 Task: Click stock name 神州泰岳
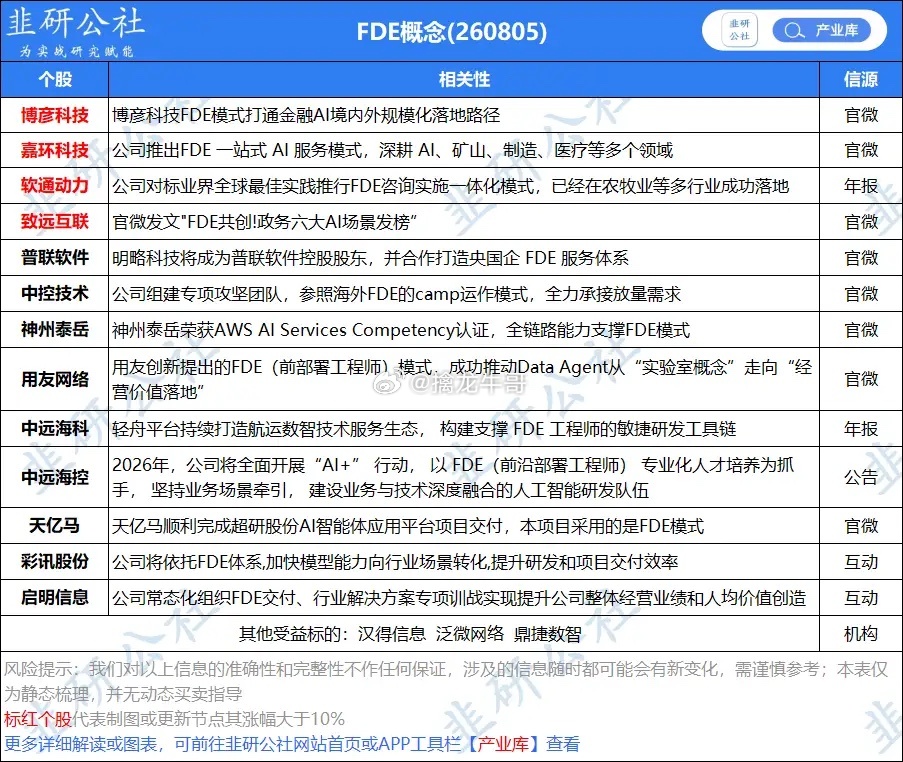click(55, 329)
